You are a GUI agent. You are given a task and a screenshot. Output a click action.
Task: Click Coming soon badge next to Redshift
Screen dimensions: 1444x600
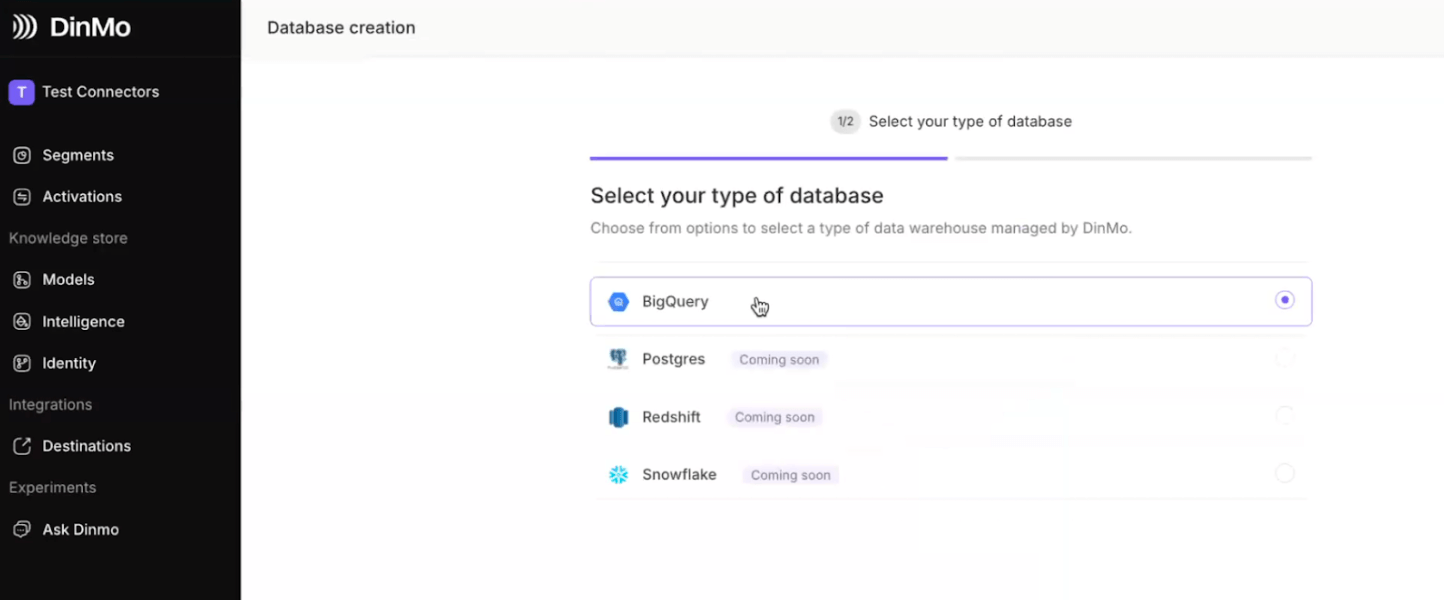pos(774,417)
